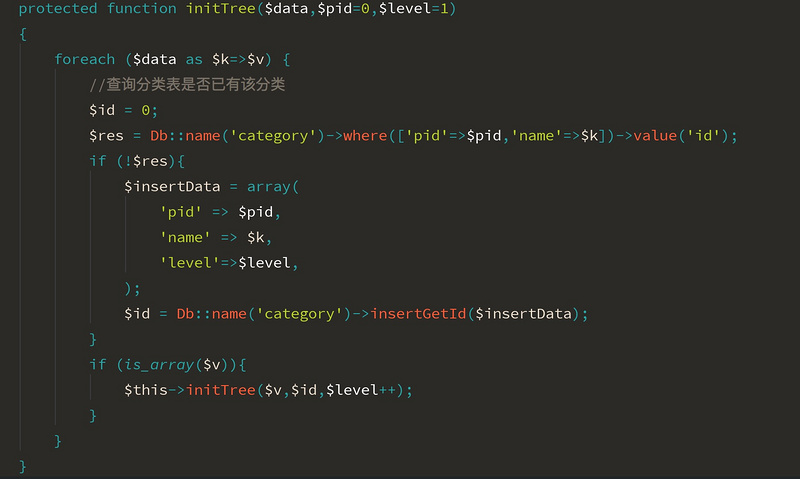Click the 'name' key in the array
This screenshot has width=800, height=479.
pyautogui.click(x=185, y=238)
